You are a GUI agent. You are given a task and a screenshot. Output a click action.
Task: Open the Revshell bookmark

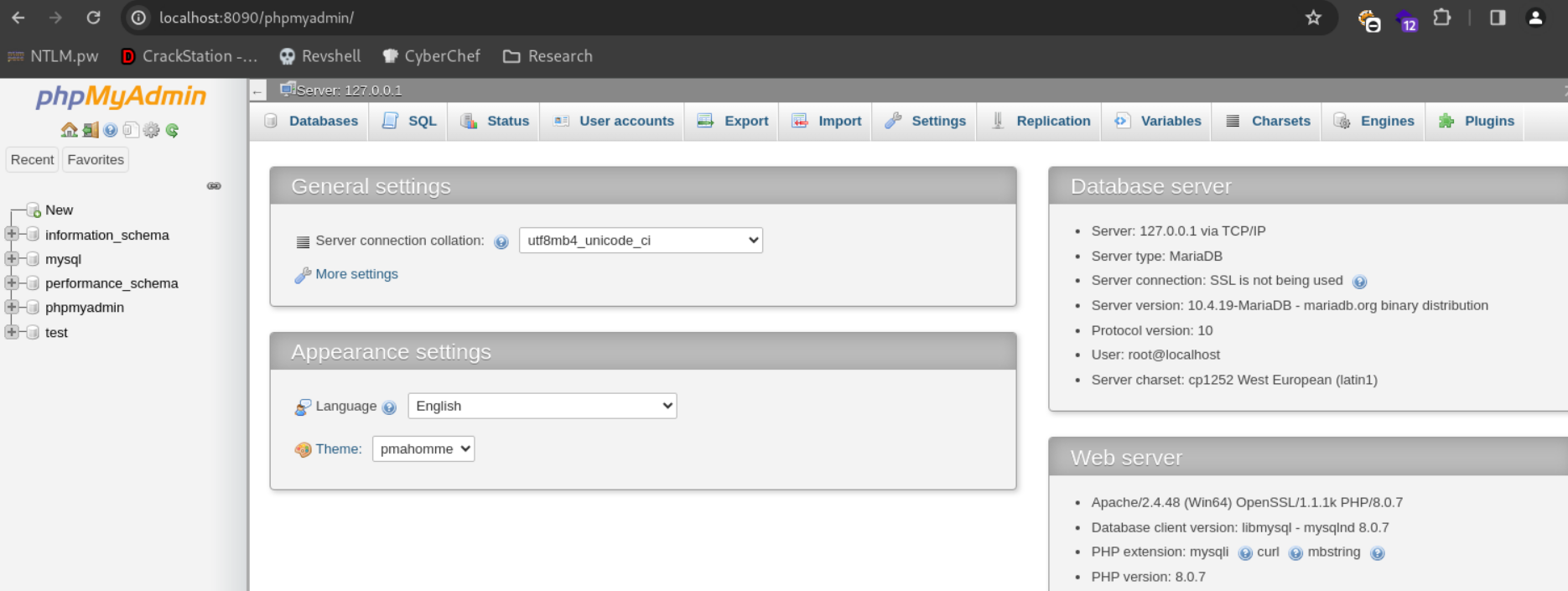pyautogui.click(x=319, y=56)
